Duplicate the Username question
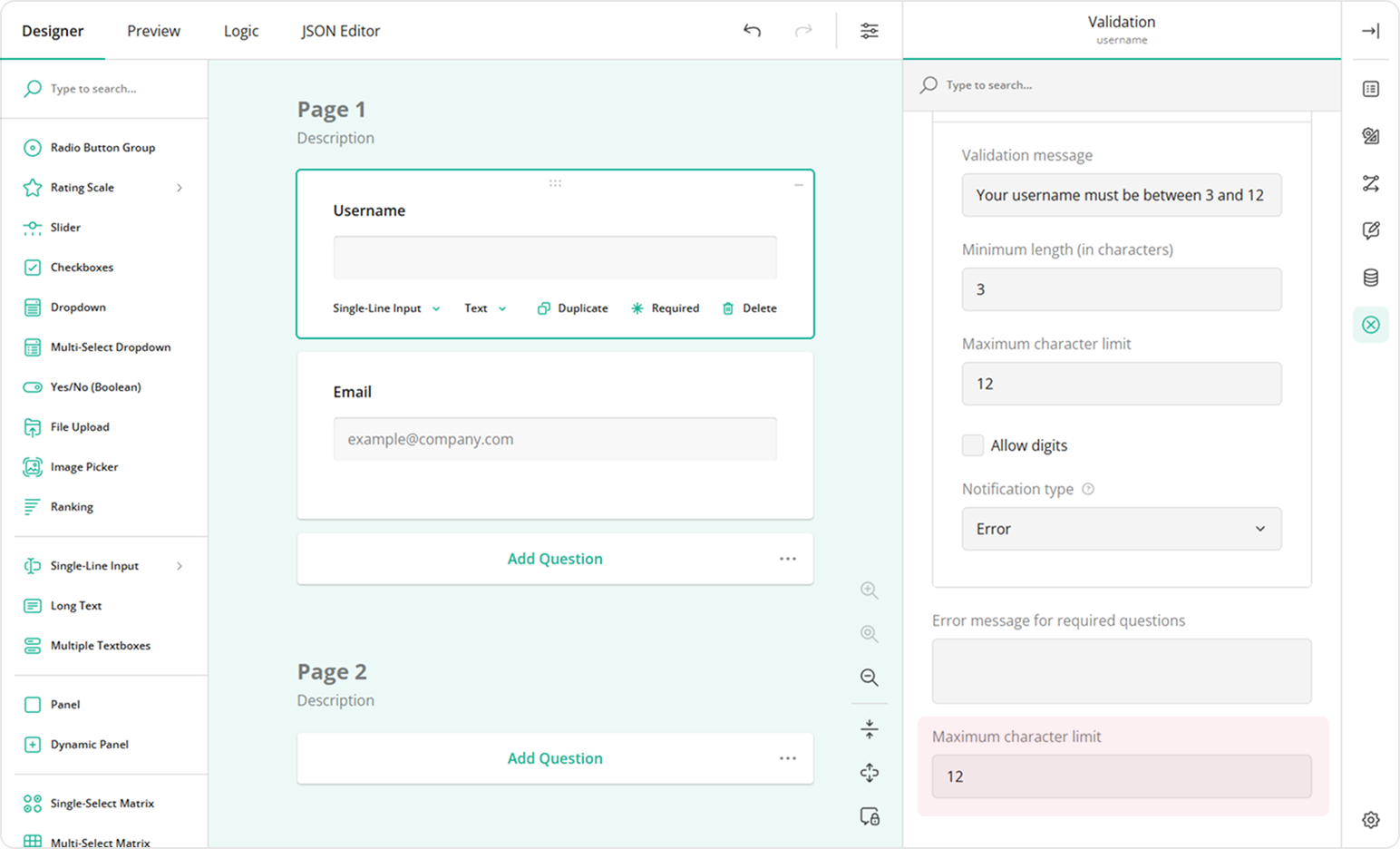Screen dimensions: 1400x849 572,307
